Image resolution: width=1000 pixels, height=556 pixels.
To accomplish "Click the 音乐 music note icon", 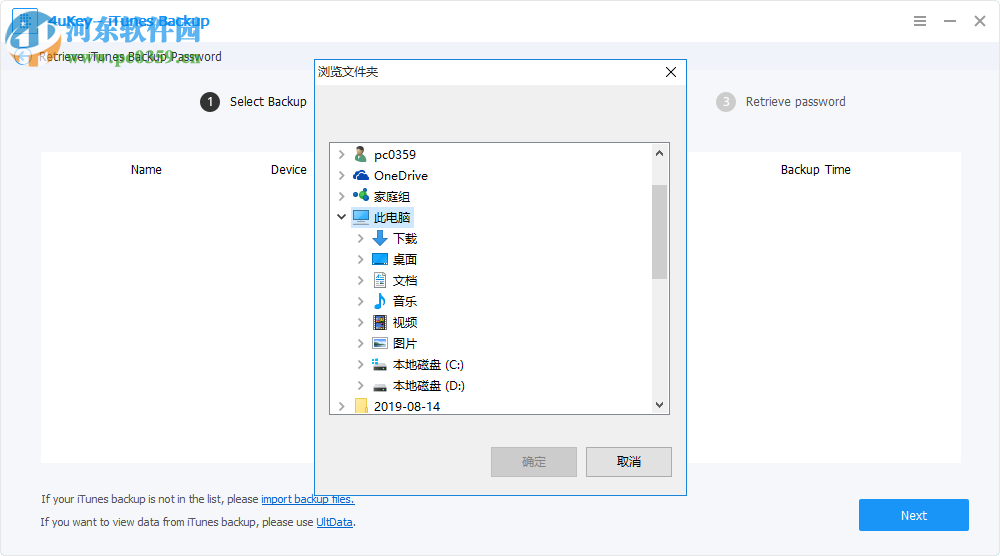I will 380,301.
